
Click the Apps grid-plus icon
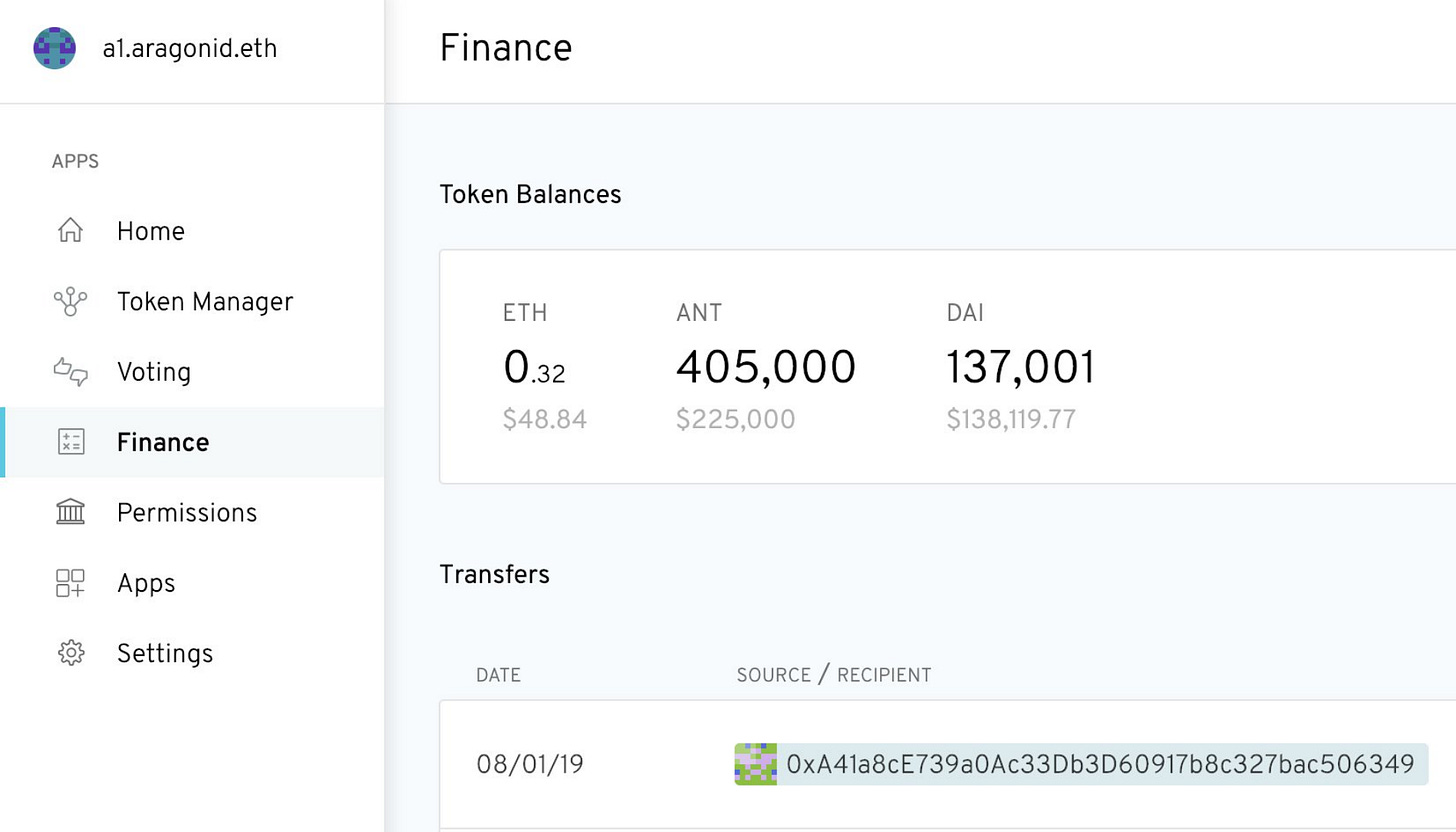[70, 583]
